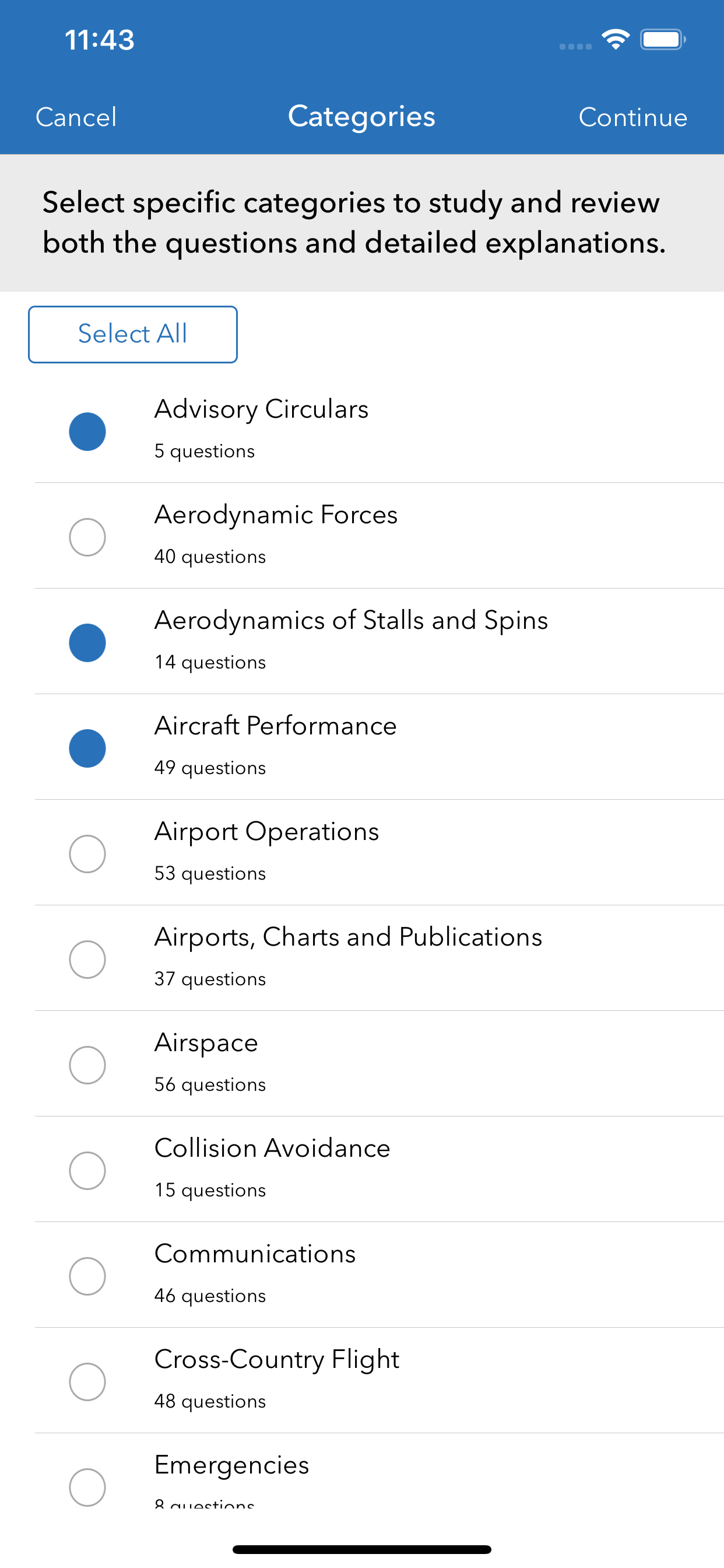Viewport: 724px width, 1568px height.
Task: Tap the Aircraft Performance row title
Action: (x=275, y=726)
